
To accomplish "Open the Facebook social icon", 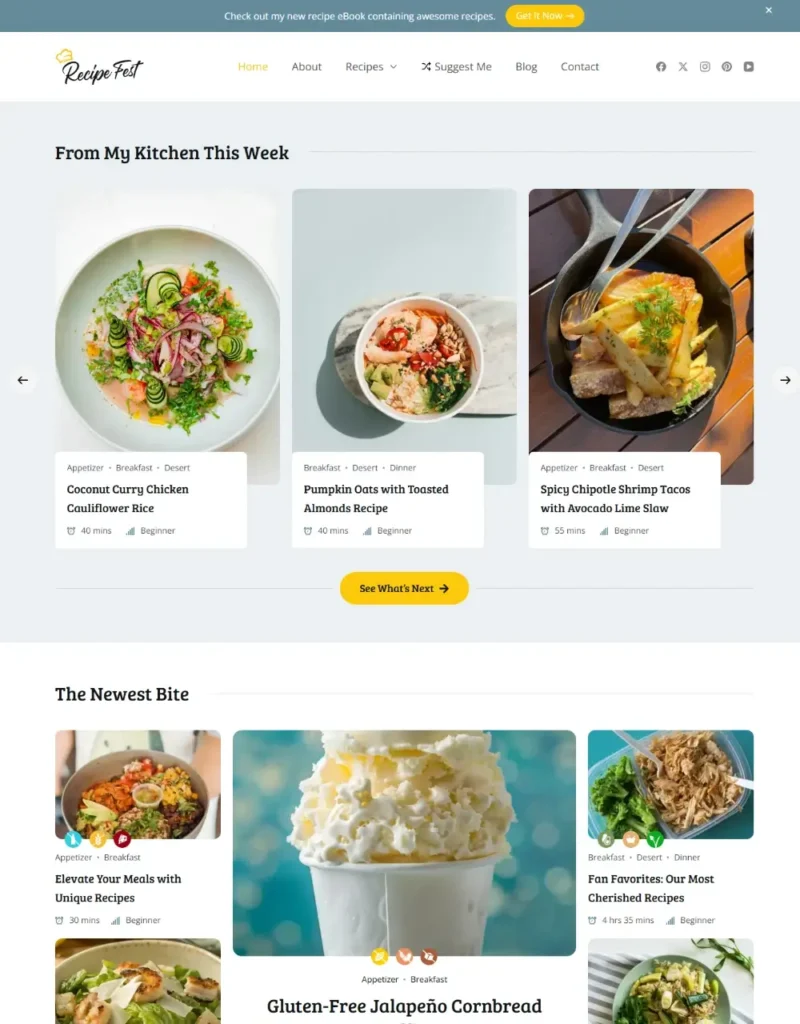I will tap(661, 67).
